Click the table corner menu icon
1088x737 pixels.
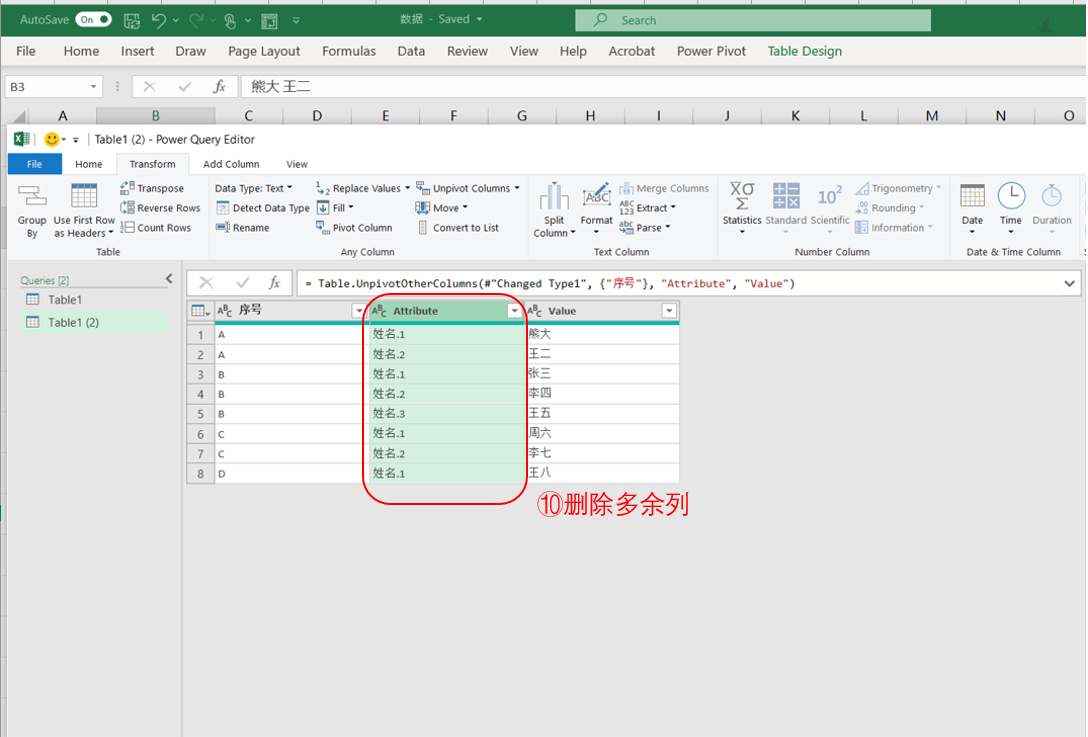200,311
